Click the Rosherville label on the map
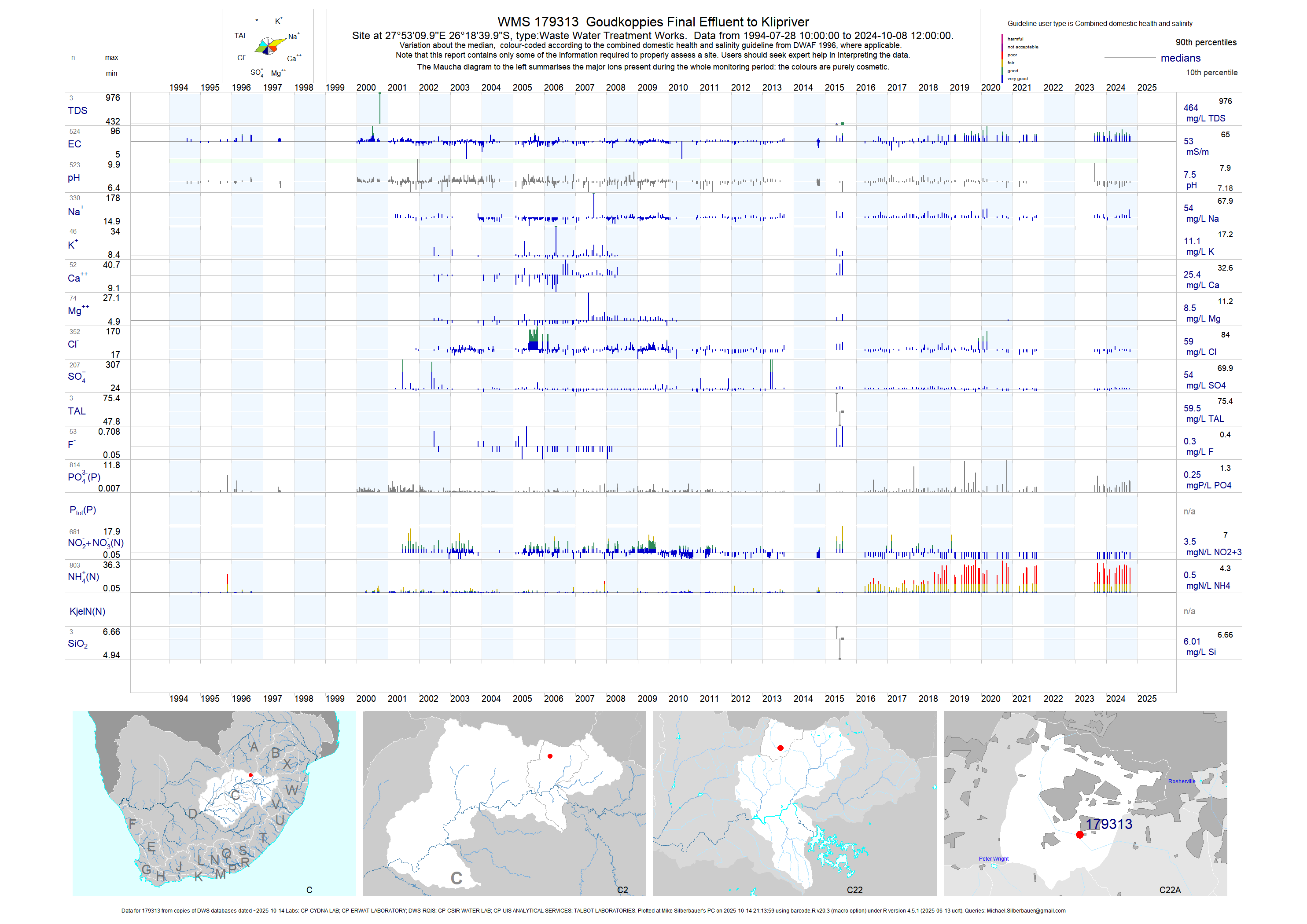The image size is (1307, 924). [x=1182, y=781]
